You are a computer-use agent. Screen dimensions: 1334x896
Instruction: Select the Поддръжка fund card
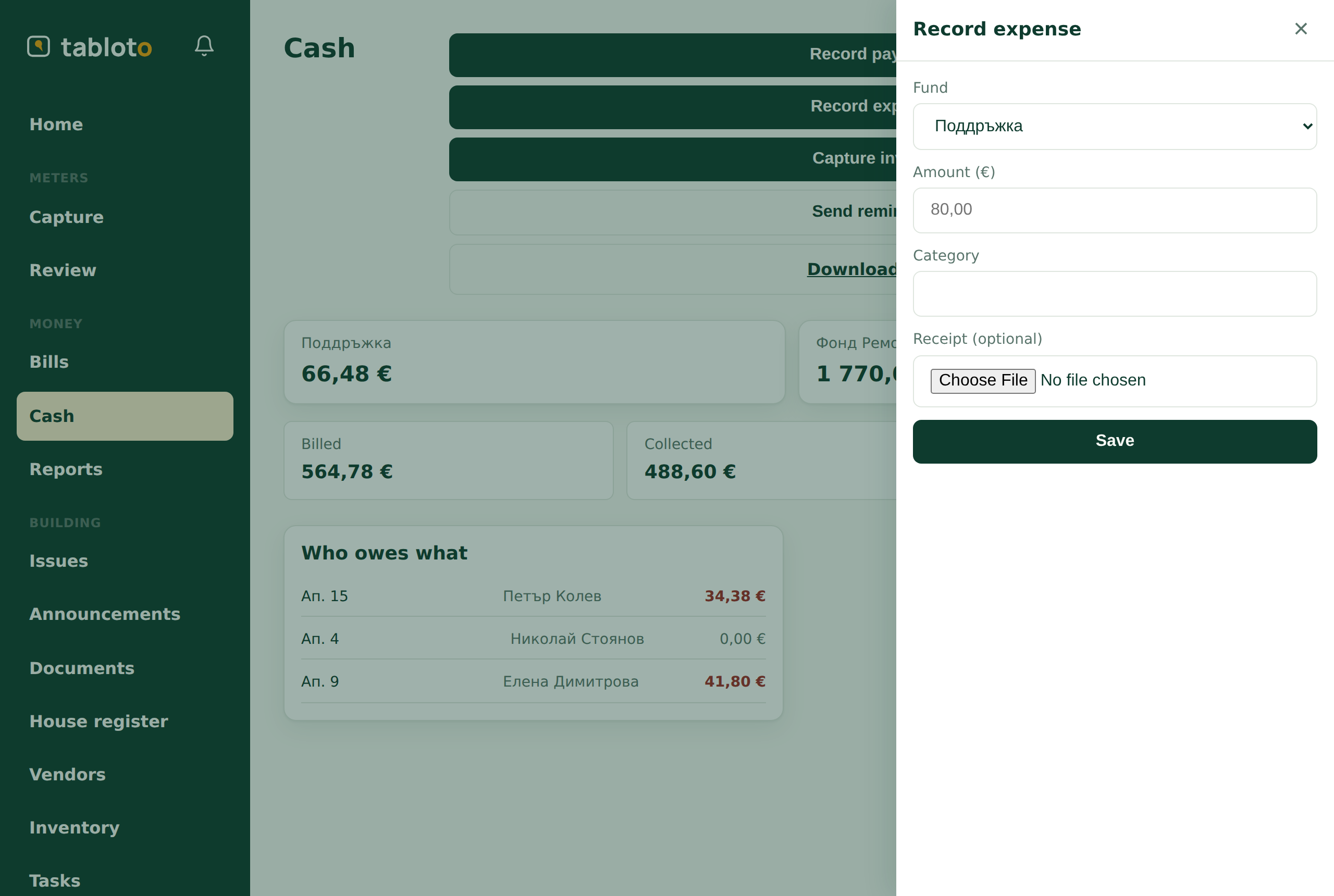[x=535, y=362]
